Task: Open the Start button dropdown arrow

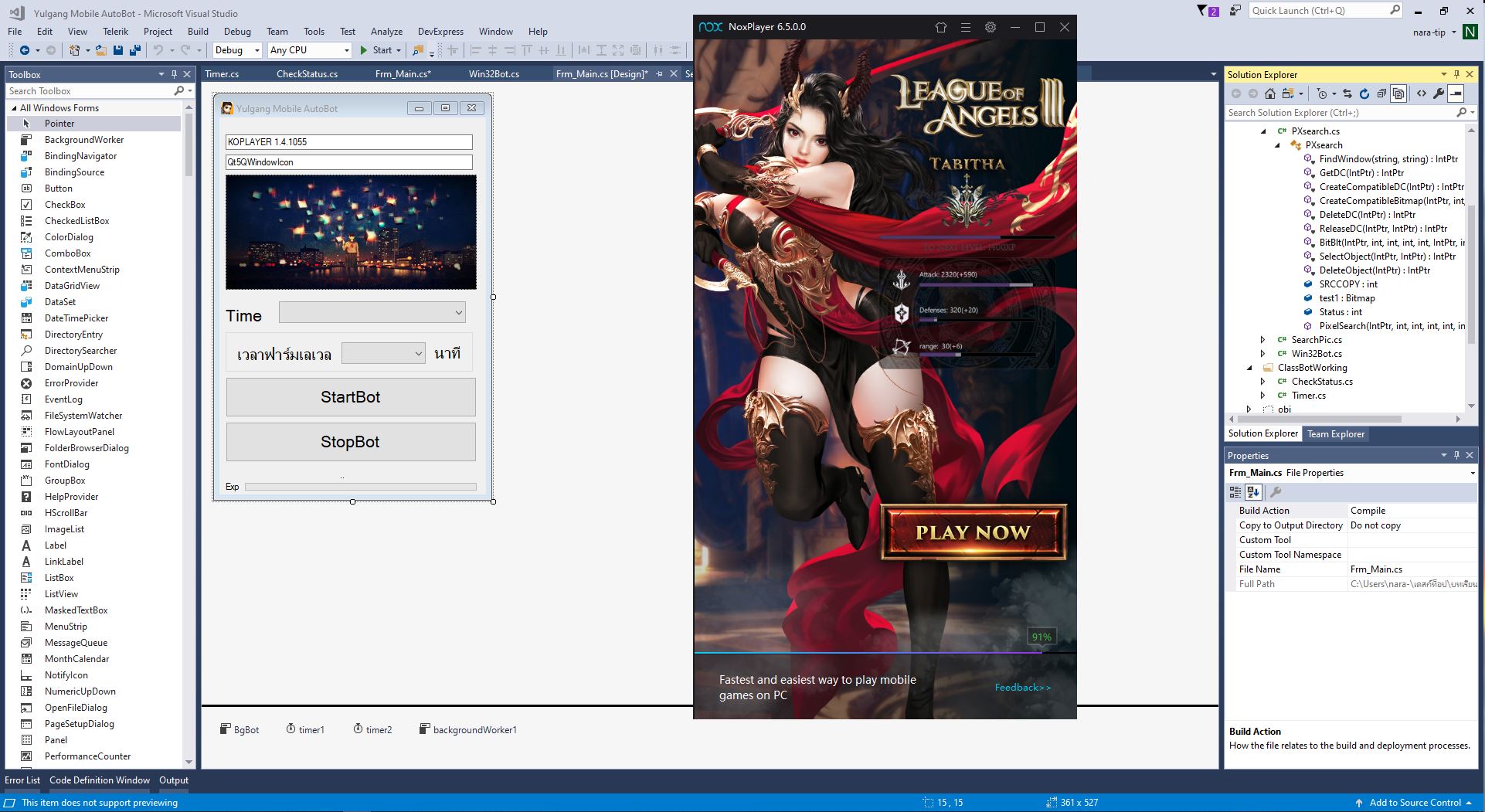Action: (399, 50)
